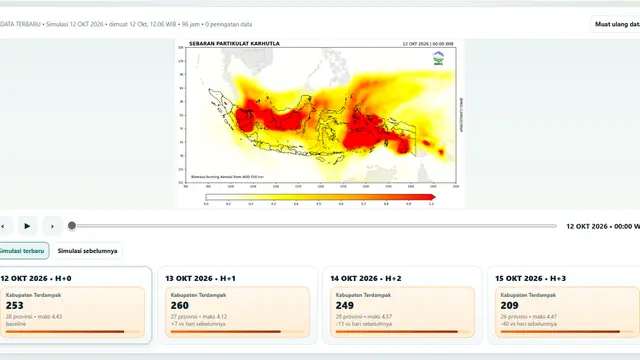This screenshot has height=360, width=640.
Task: Click the H+1 card progress bar
Action: (x=237, y=331)
